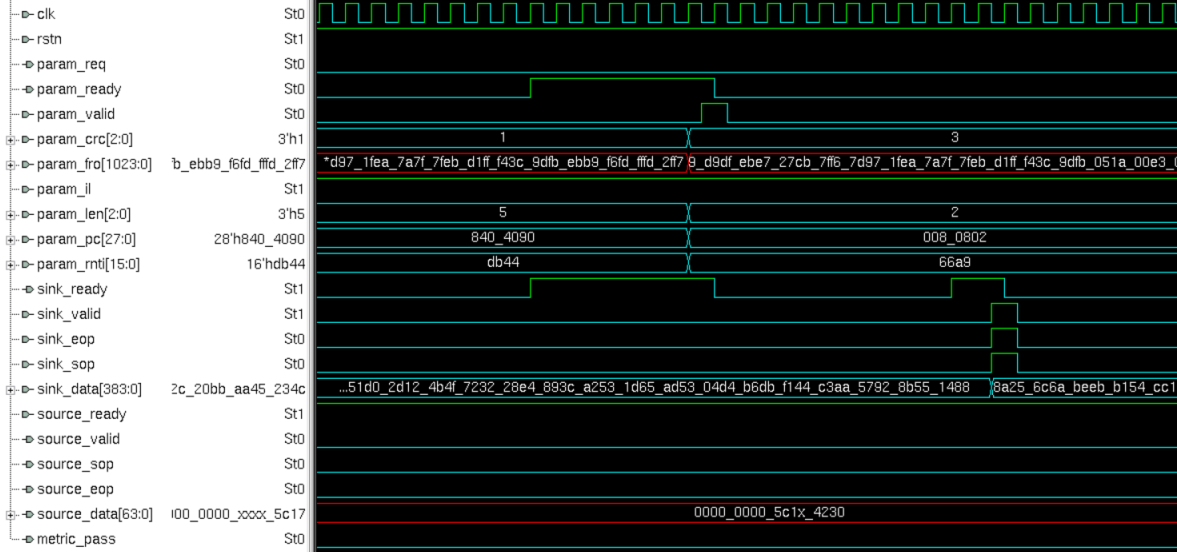The width and height of the screenshot is (1177, 552).
Task: Click the signal icon beside sink_ready
Action: point(27,289)
